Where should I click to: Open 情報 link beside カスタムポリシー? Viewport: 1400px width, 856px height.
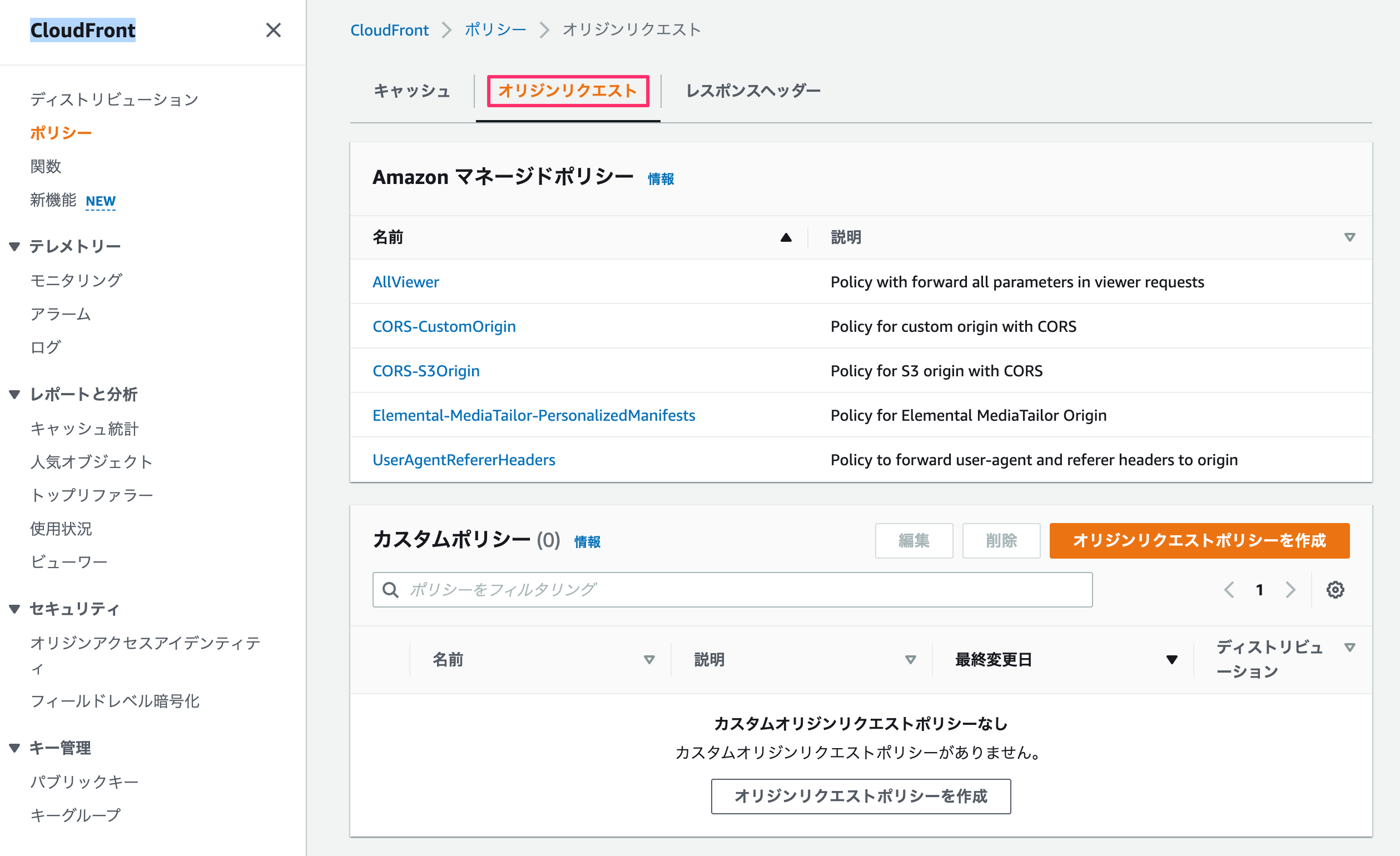588,542
